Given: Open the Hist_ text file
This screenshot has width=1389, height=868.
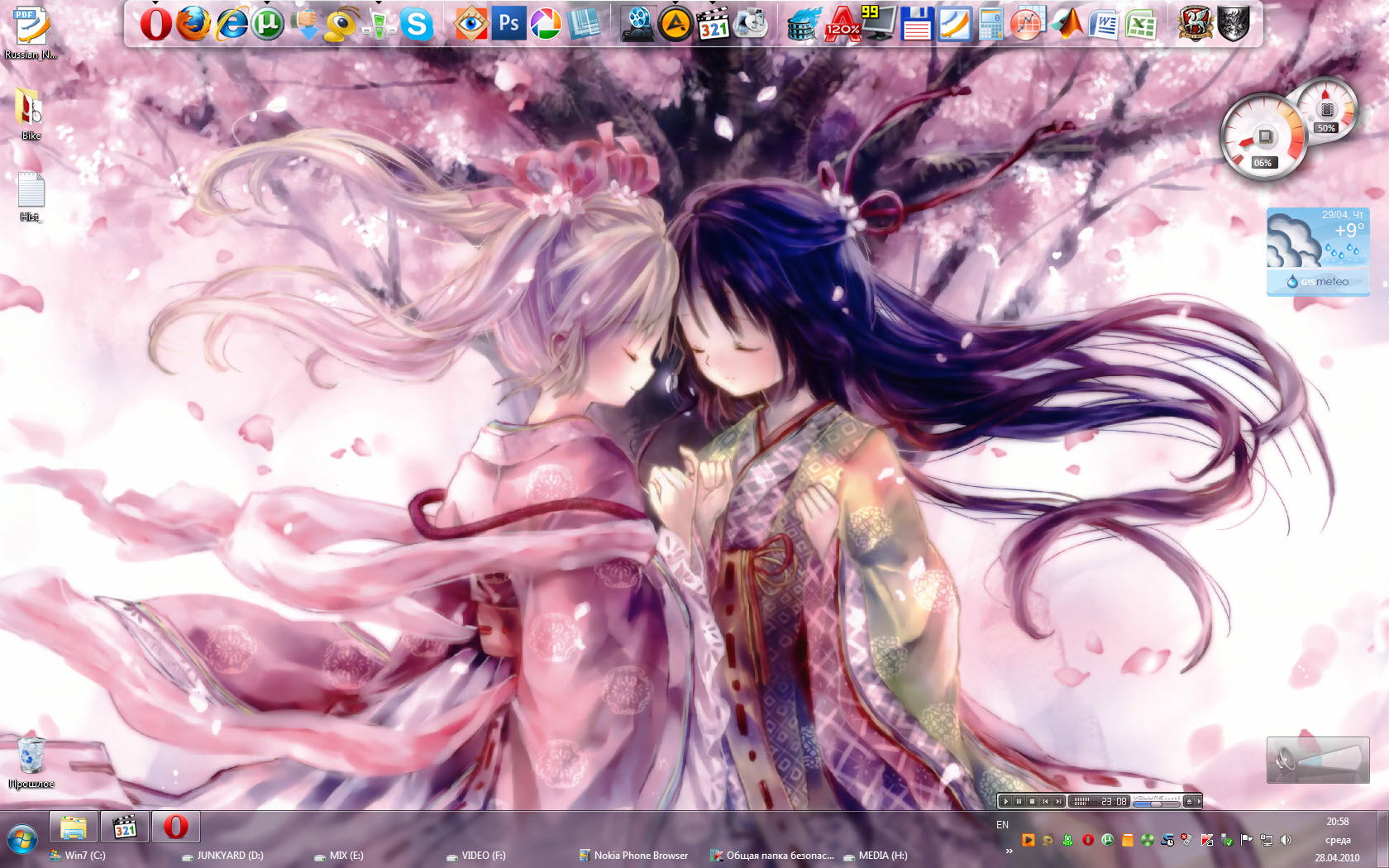Looking at the screenshot, I should (31, 197).
